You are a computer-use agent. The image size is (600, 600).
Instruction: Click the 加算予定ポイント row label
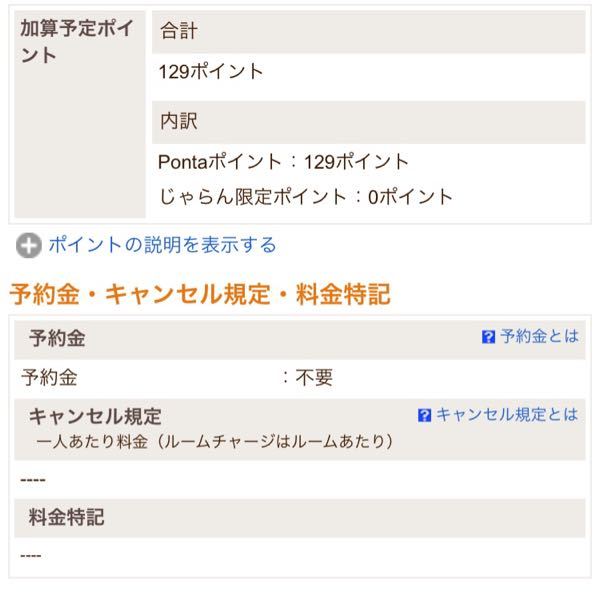[x=76, y=41]
